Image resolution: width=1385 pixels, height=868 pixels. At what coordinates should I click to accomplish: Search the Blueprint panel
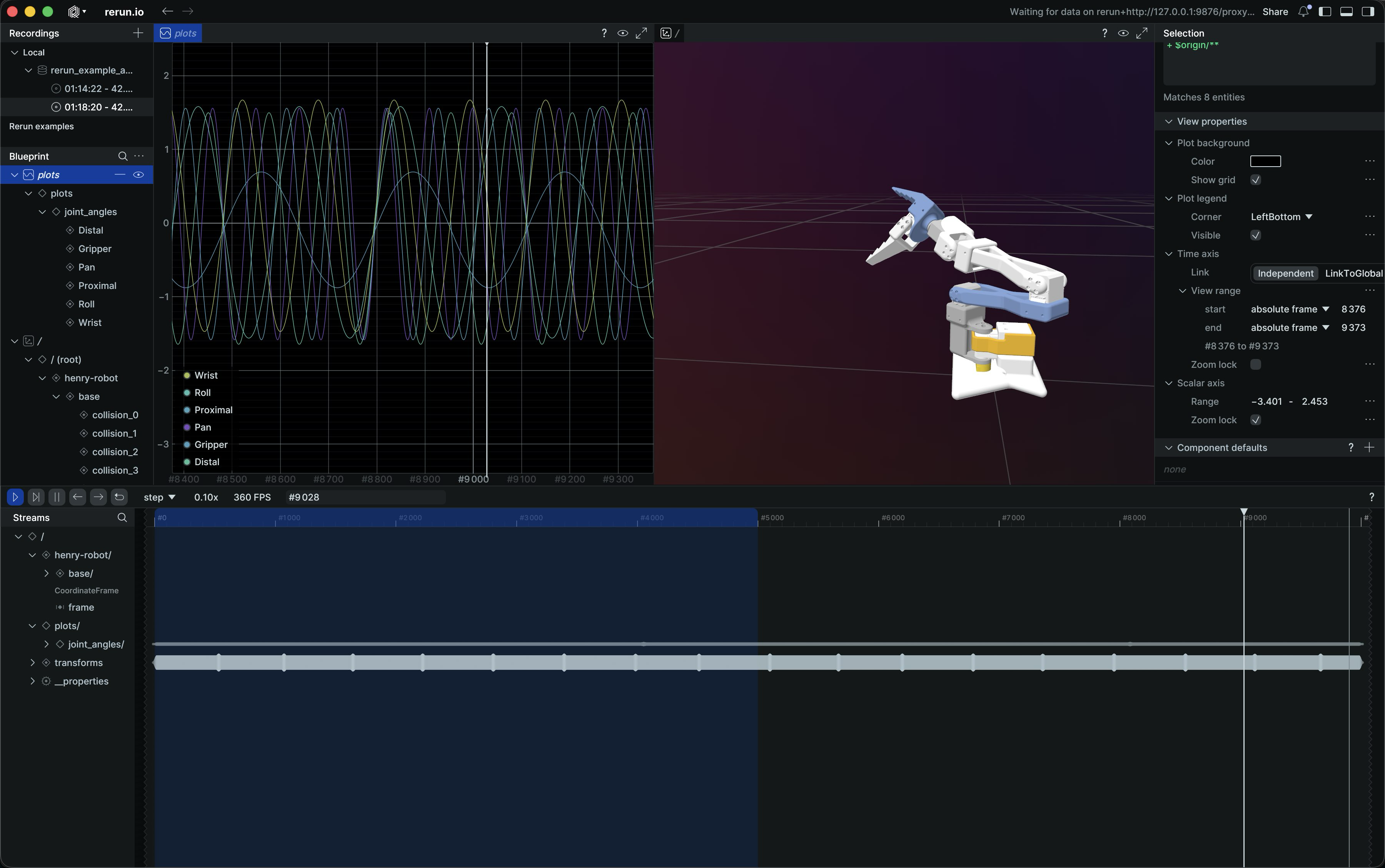click(x=122, y=156)
